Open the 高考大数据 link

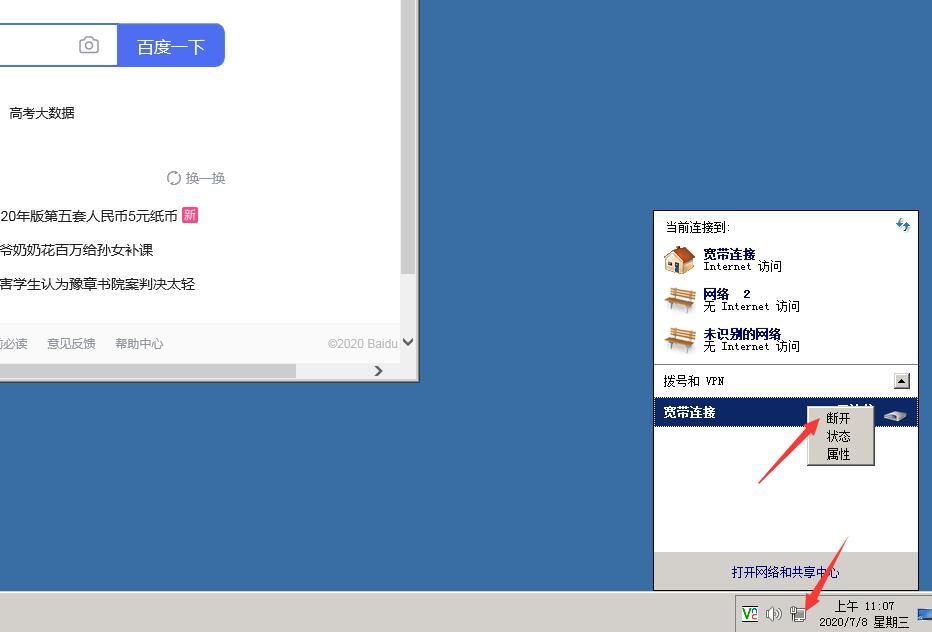coord(42,113)
